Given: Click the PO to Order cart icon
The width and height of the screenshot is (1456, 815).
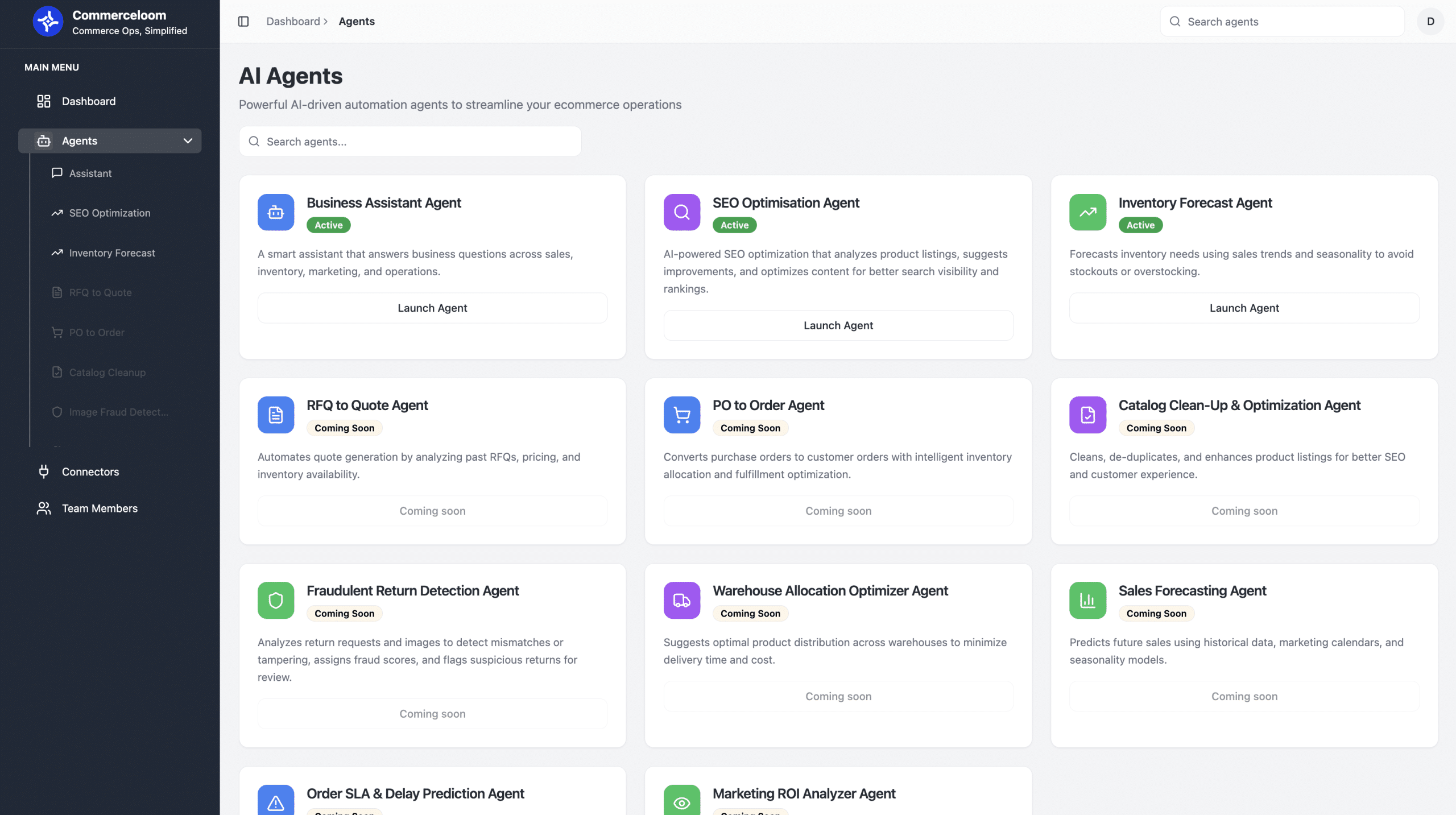Looking at the screenshot, I should point(681,415).
